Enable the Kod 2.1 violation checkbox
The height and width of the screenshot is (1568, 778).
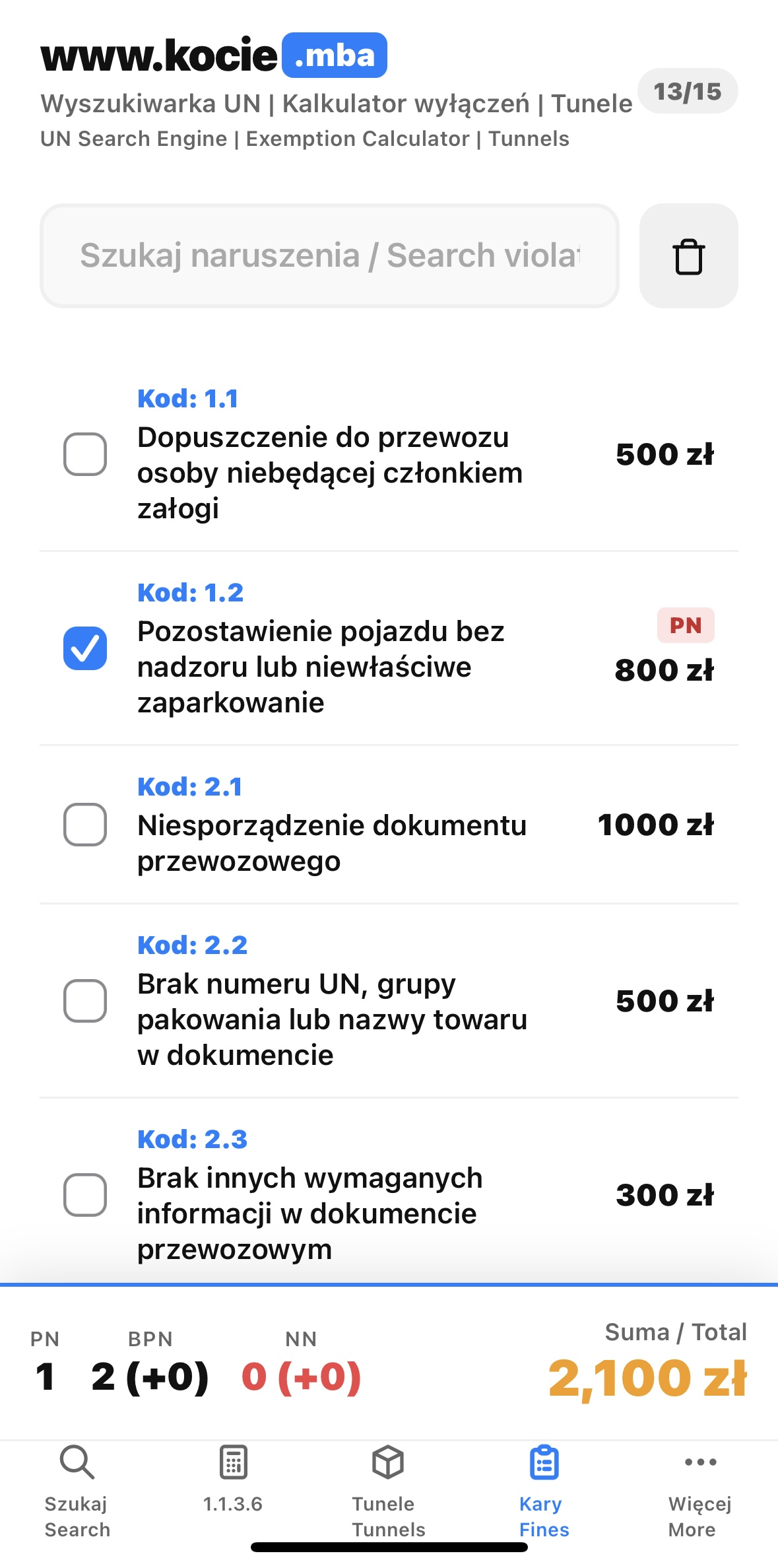click(x=85, y=825)
